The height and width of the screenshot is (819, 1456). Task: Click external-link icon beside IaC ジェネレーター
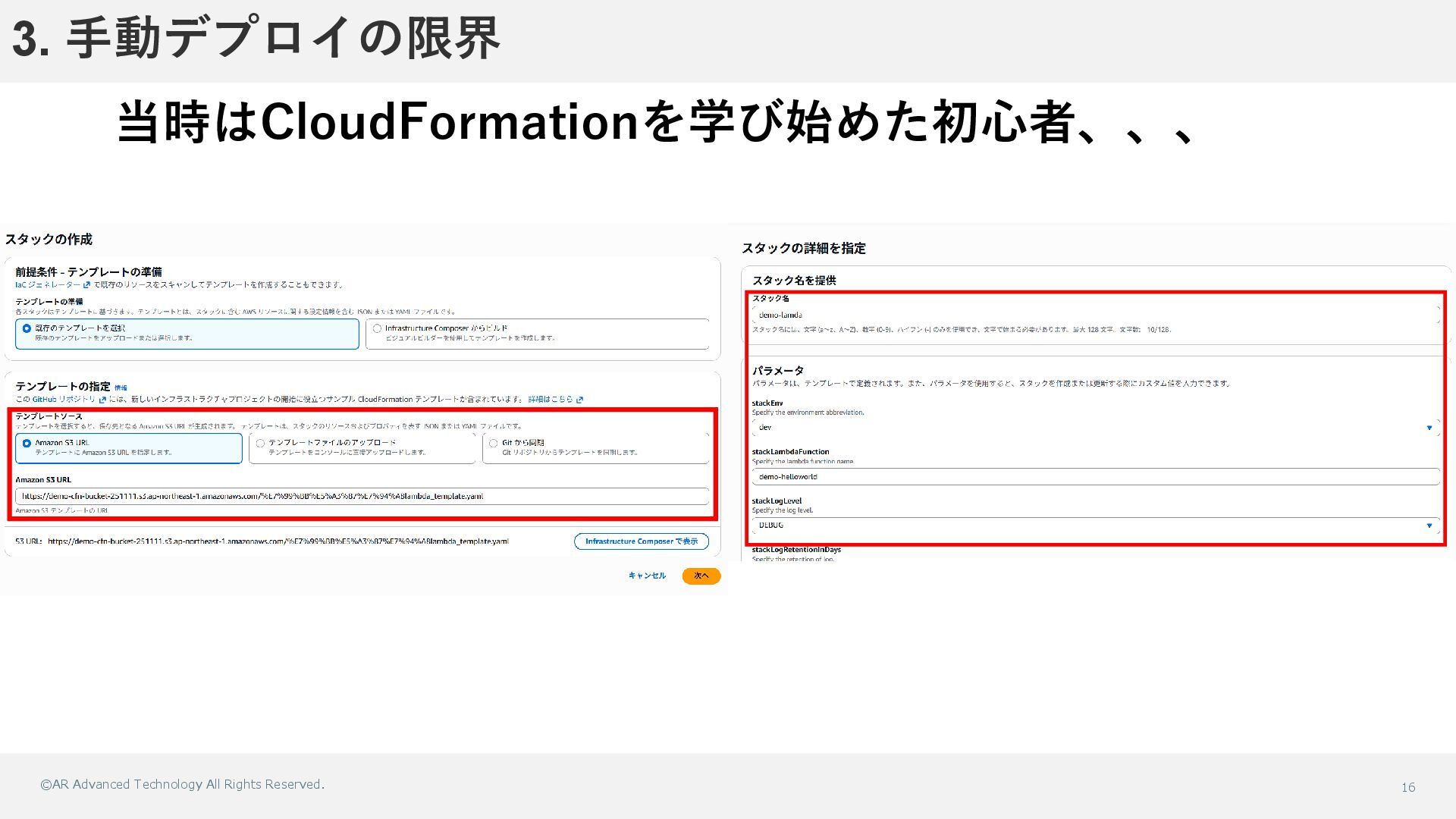[x=86, y=285]
